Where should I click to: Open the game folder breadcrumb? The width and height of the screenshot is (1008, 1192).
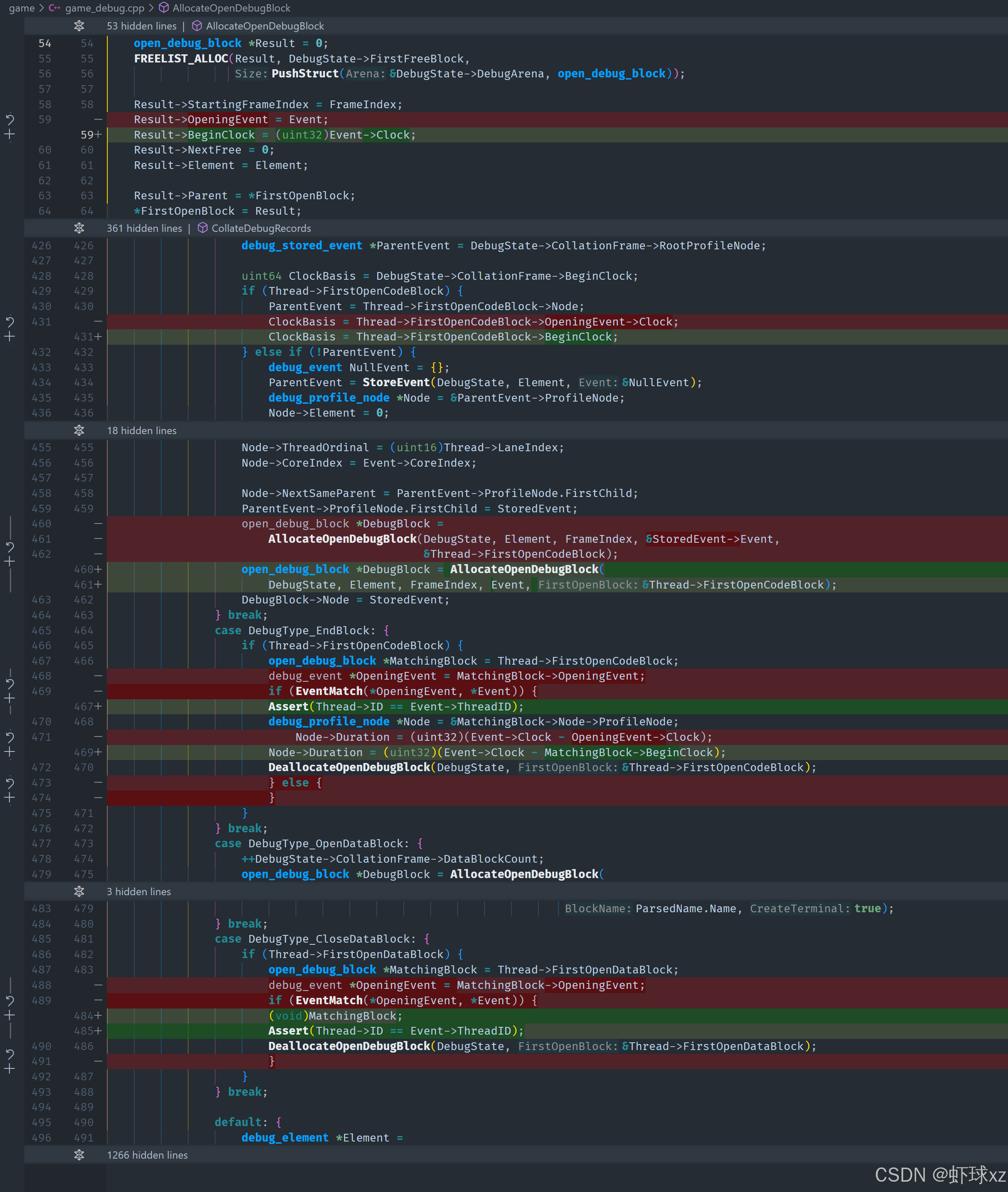tap(21, 8)
